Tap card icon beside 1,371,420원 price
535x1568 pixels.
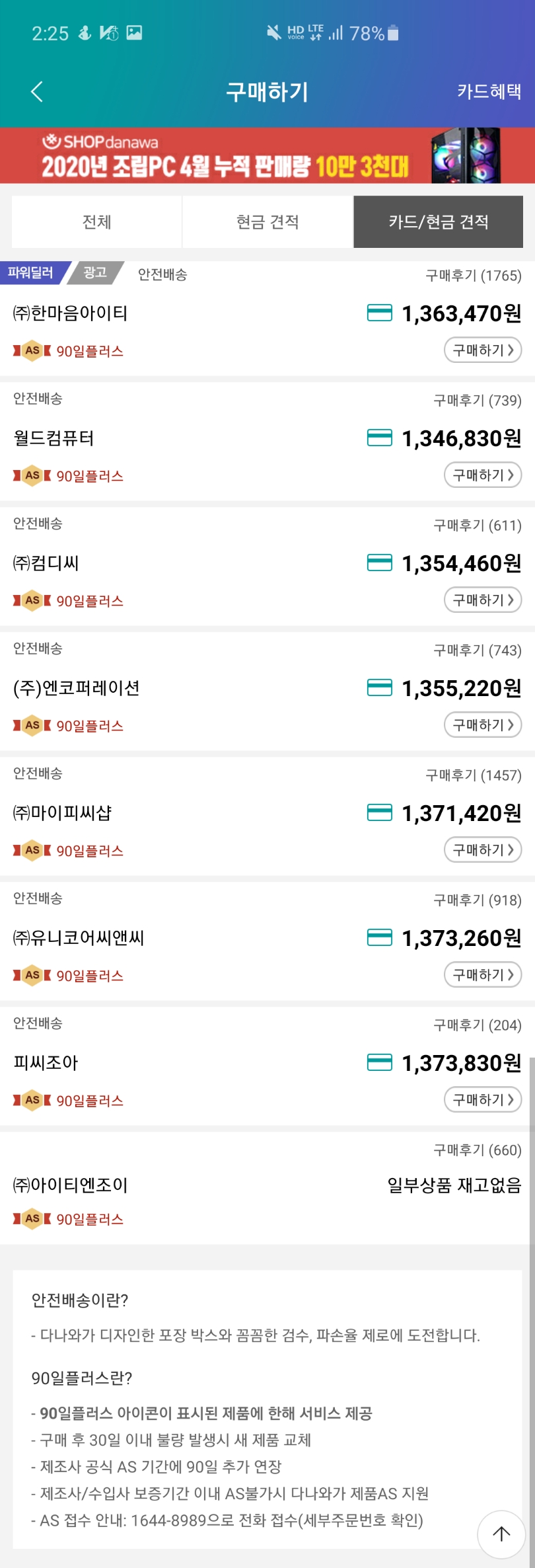click(379, 812)
